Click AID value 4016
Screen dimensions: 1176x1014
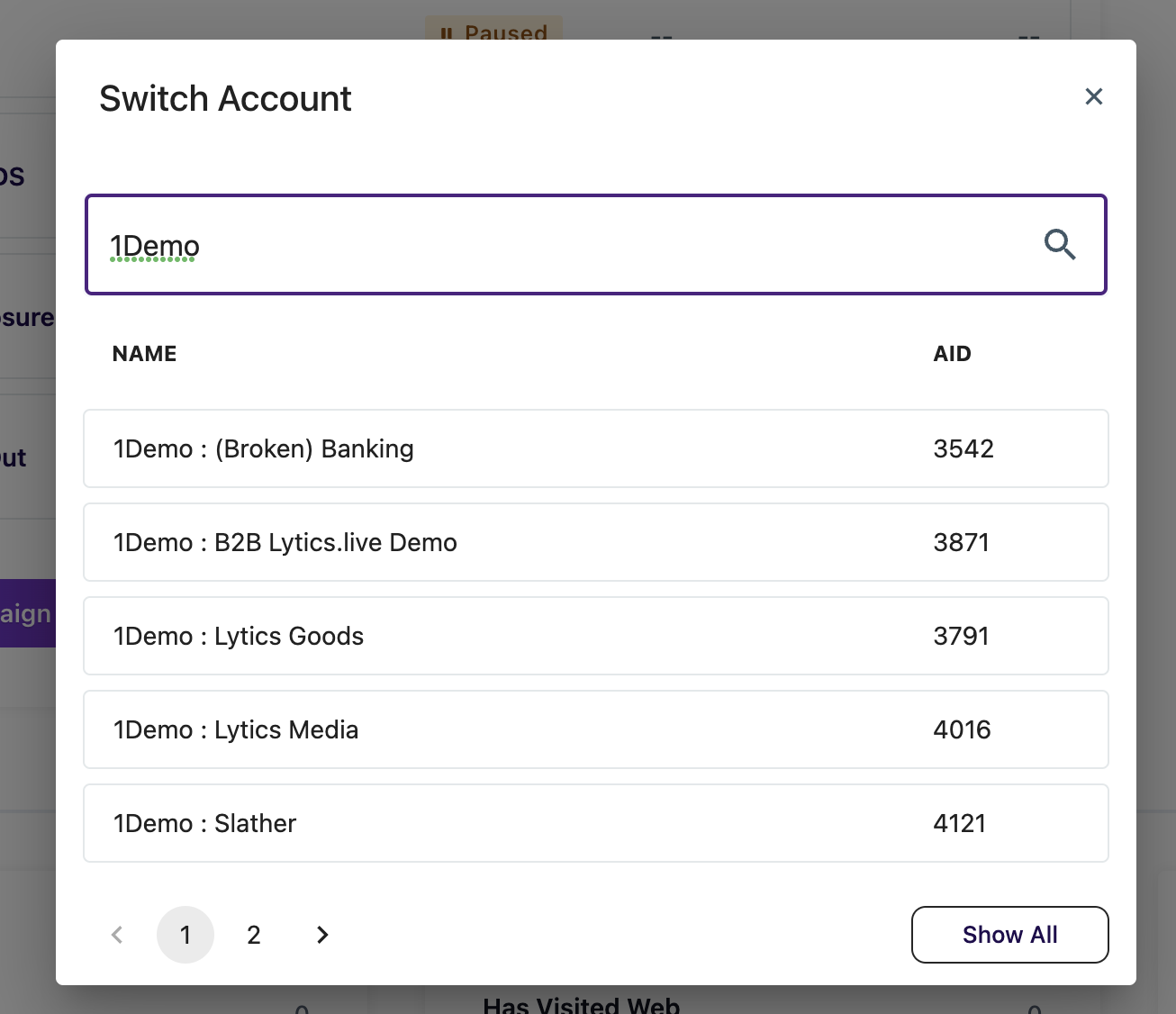click(x=962, y=729)
